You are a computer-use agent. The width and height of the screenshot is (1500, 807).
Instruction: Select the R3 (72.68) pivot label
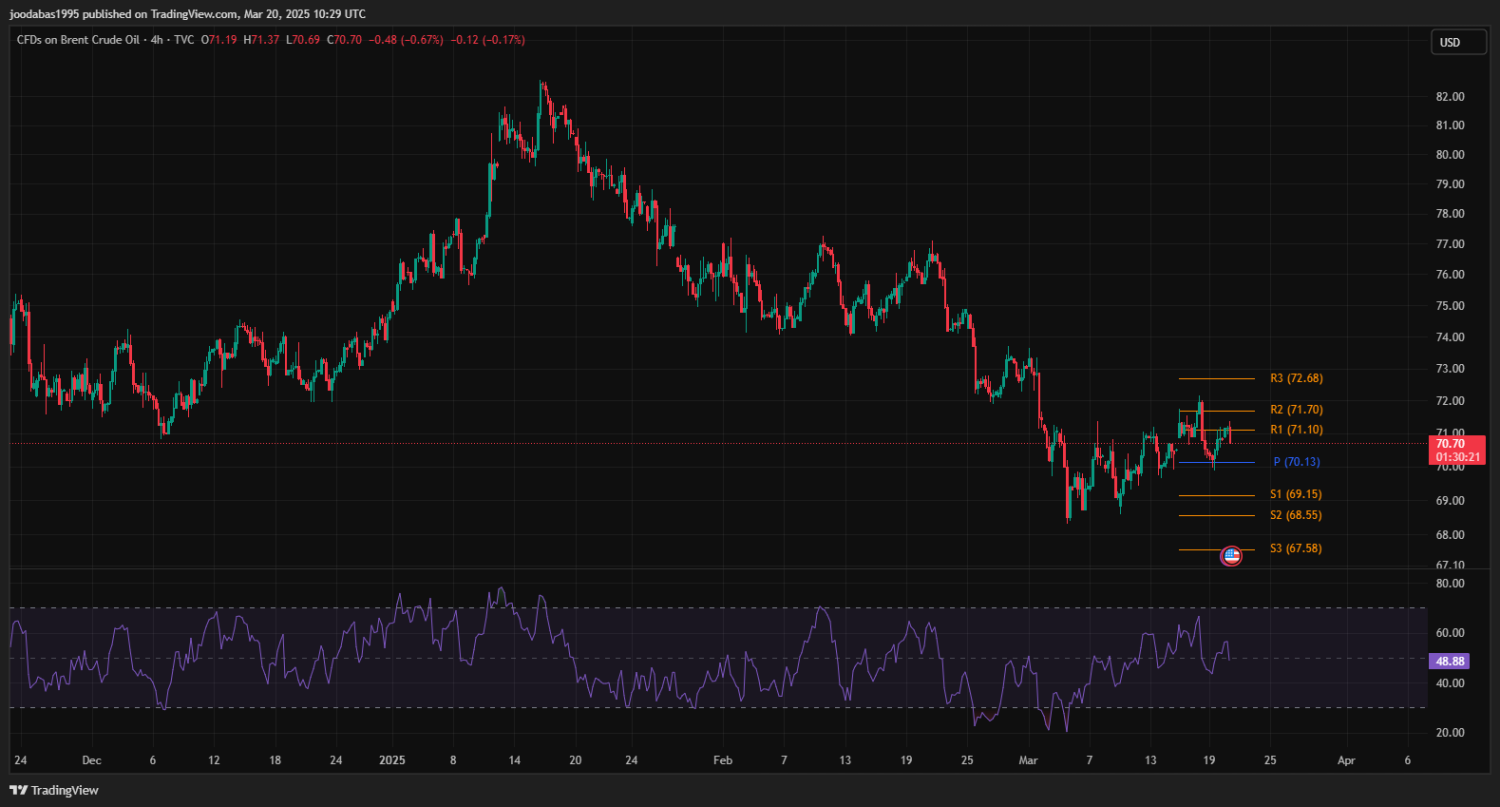coord(1296,379)
